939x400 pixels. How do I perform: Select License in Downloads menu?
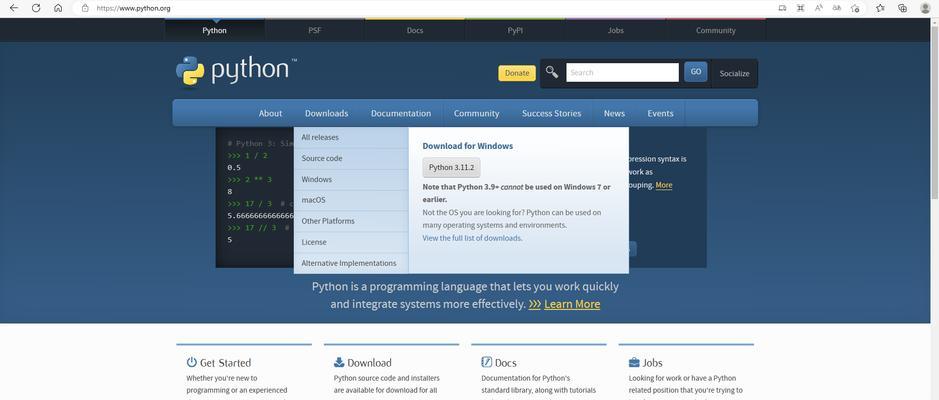[x=352, y=242]
